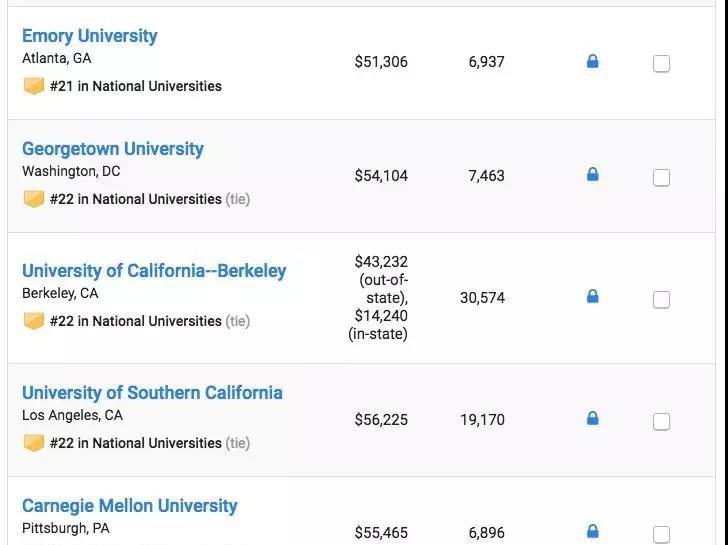
Task: Tick the compare checkbox for Georgetown University
Action: pyautogui.click(x=661, y=178)
